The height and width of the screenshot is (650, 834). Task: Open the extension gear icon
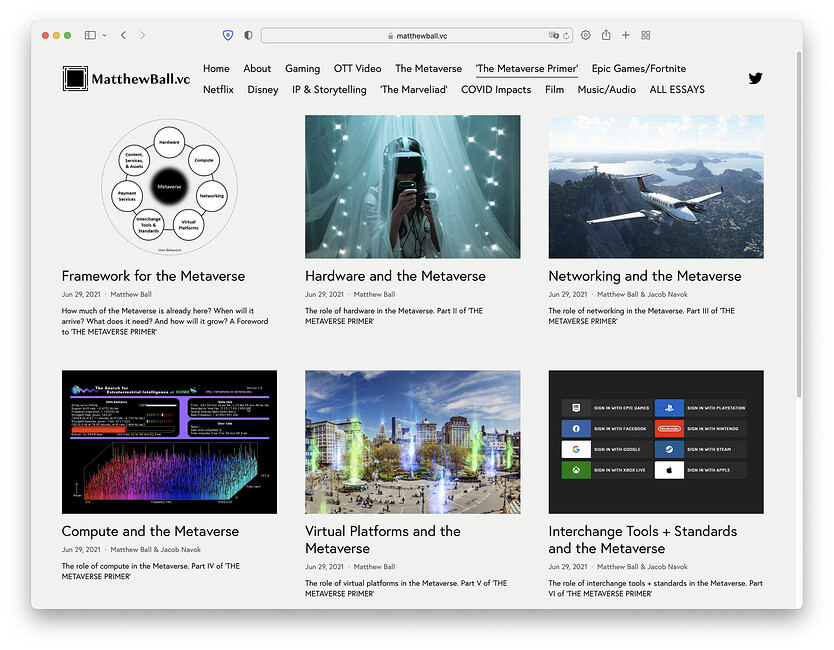coord(586,35)
